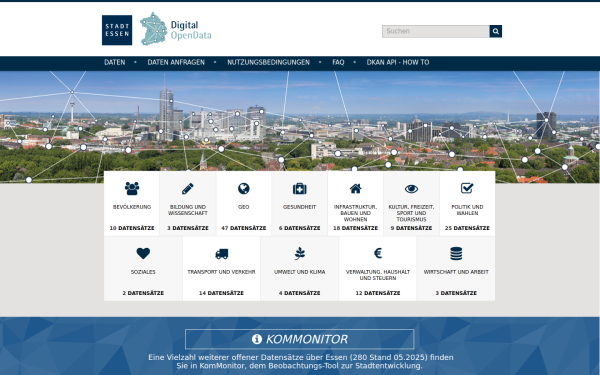Open the Gesundheit category label
This screenshot has height=375, width=600.
300,207
